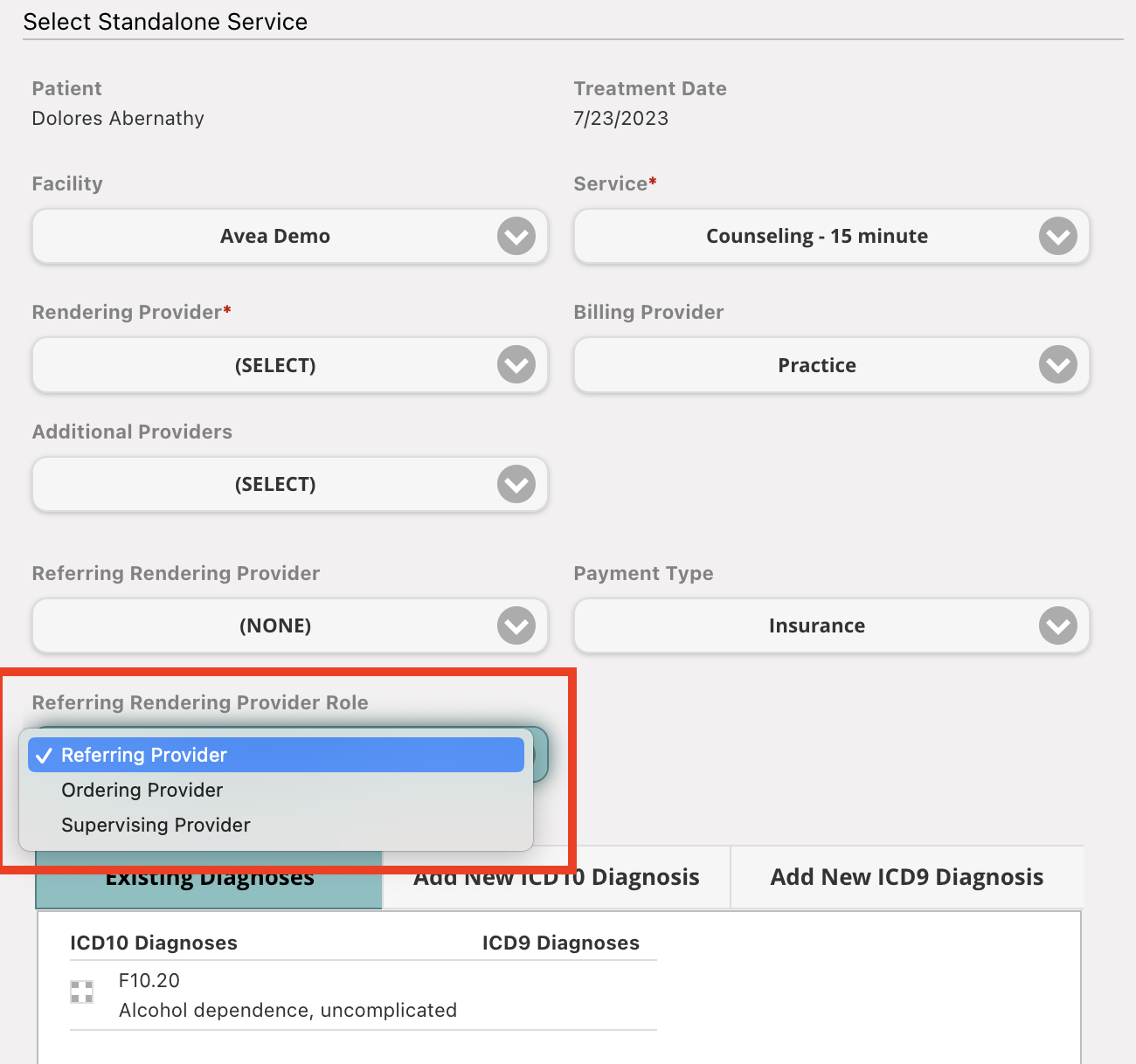Switch to the Add New ICD9 Diagnosis tab

point(906,877)
